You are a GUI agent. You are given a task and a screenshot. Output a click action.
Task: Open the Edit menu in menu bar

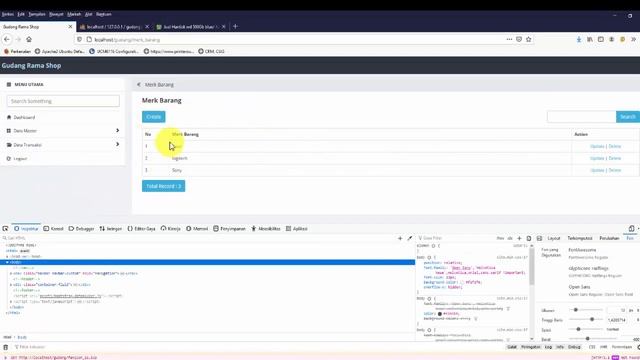tap(21, 14)
